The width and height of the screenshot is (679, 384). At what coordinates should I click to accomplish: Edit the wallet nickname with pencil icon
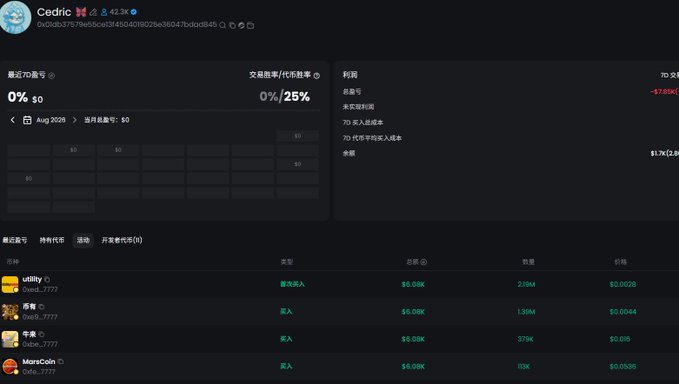93,12
